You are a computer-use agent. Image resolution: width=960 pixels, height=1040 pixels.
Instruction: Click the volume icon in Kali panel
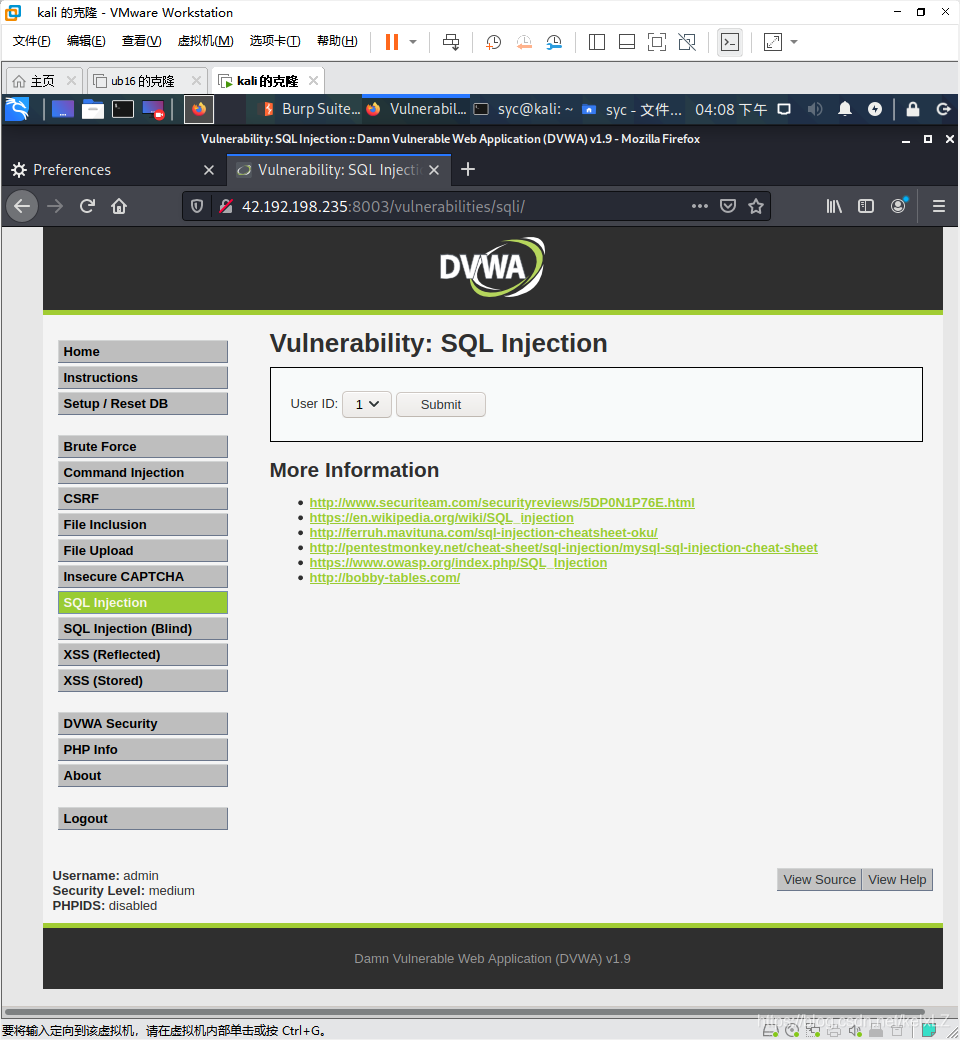(815, 109)
